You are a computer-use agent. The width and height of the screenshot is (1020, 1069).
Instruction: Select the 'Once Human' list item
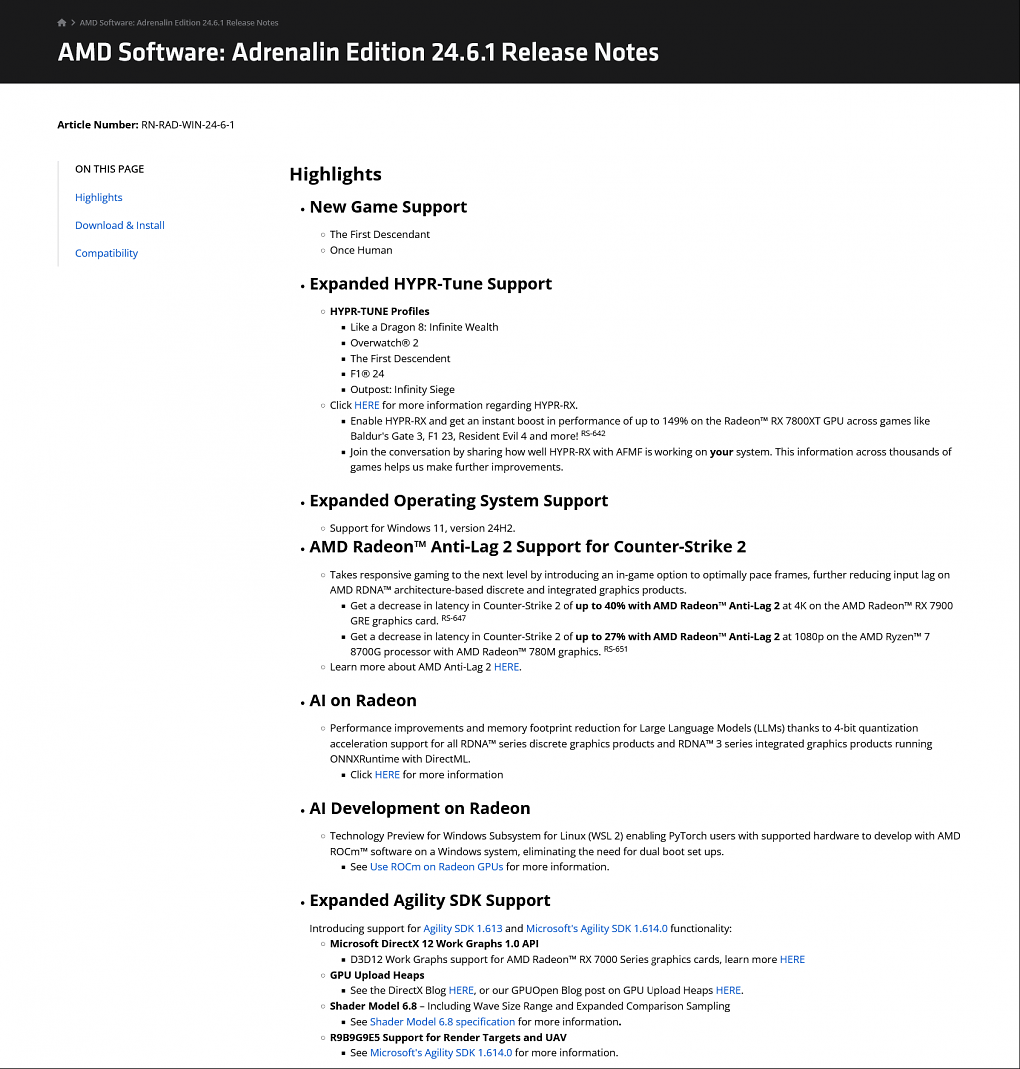pos(361,250)
